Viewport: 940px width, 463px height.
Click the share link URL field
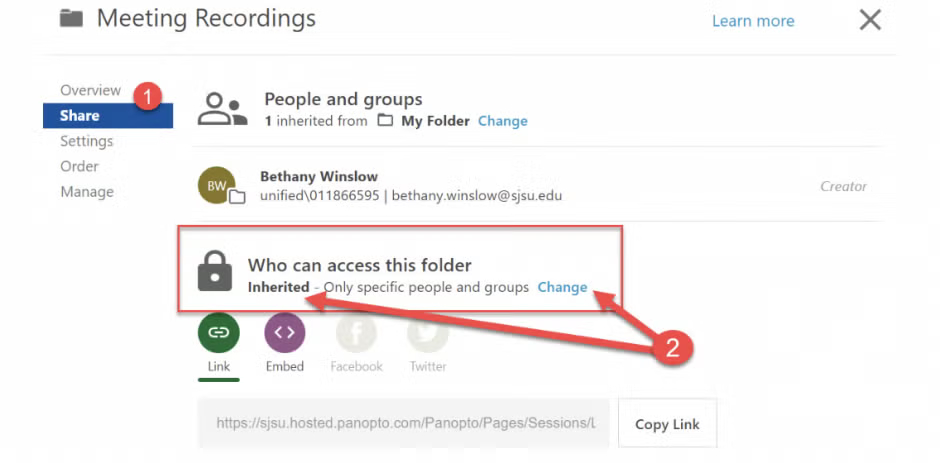coord(403,423)
